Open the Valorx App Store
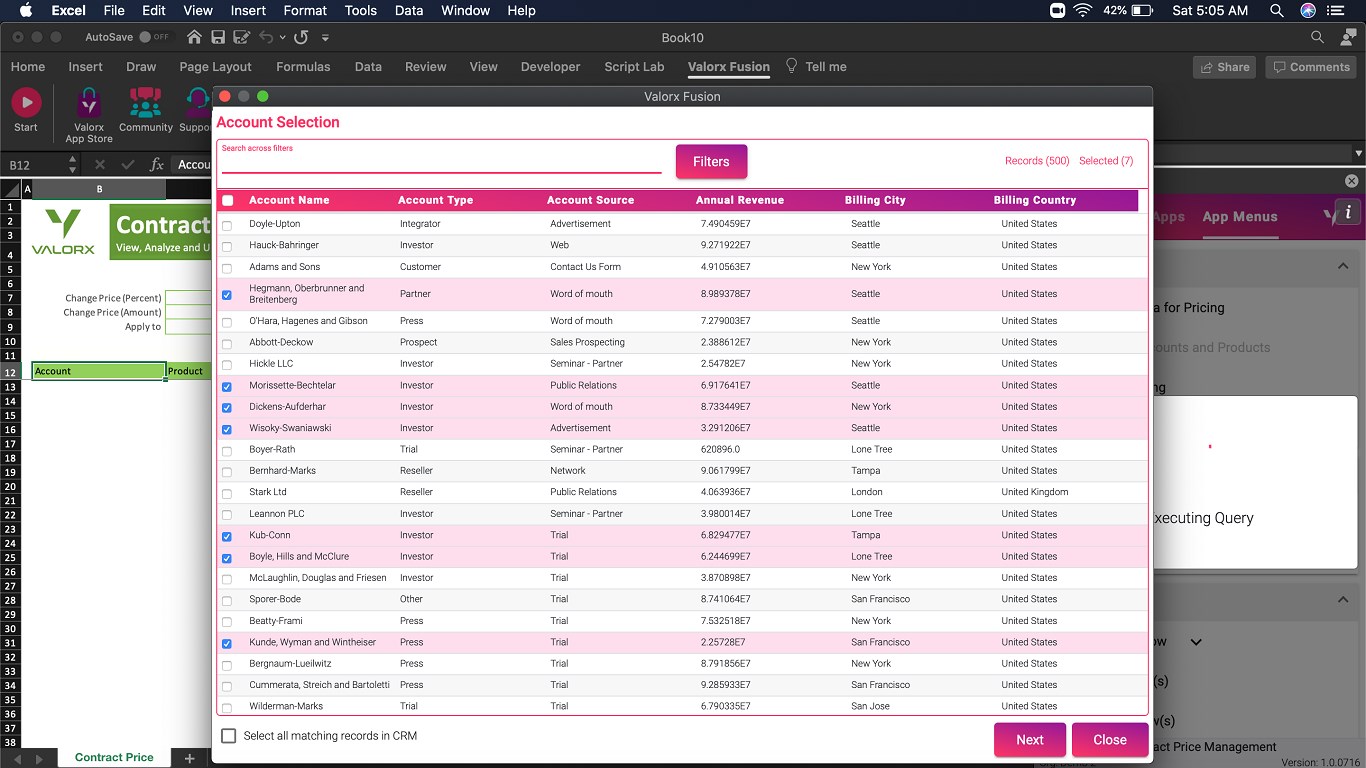 coord(89,103)
